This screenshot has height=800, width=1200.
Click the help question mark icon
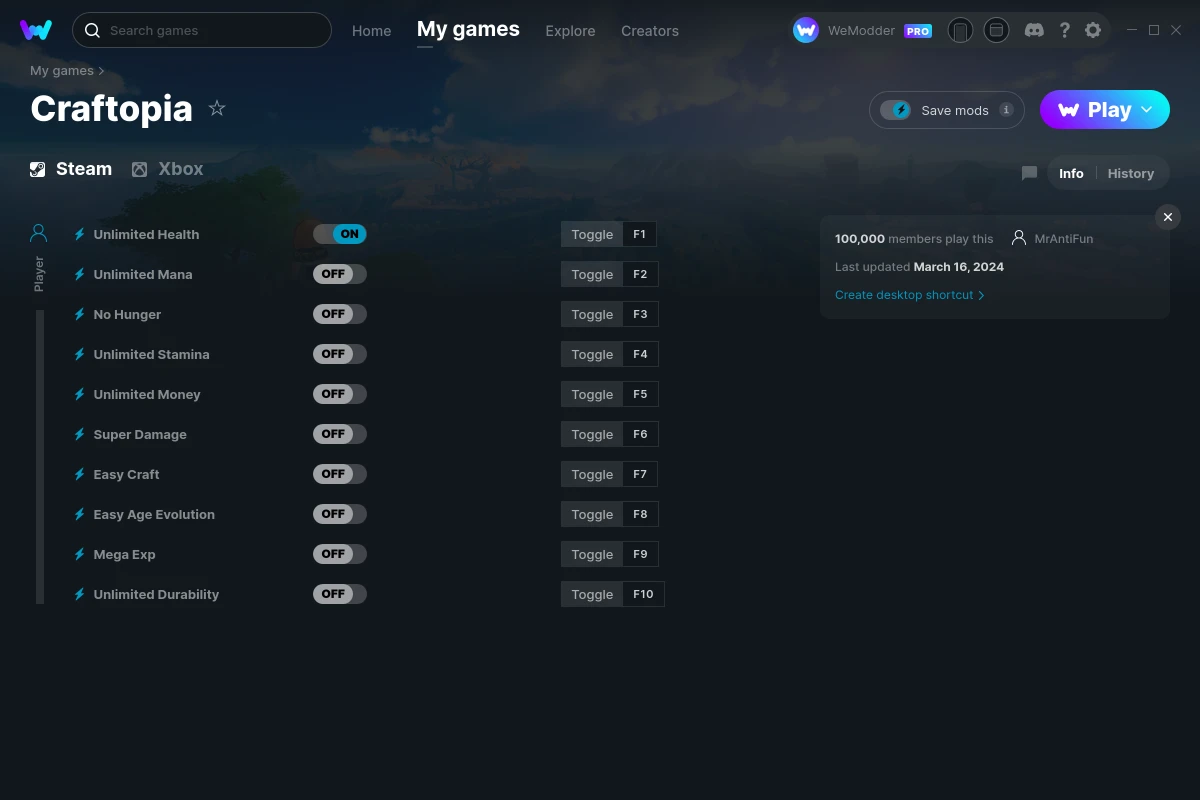(x=1064, y=30)
